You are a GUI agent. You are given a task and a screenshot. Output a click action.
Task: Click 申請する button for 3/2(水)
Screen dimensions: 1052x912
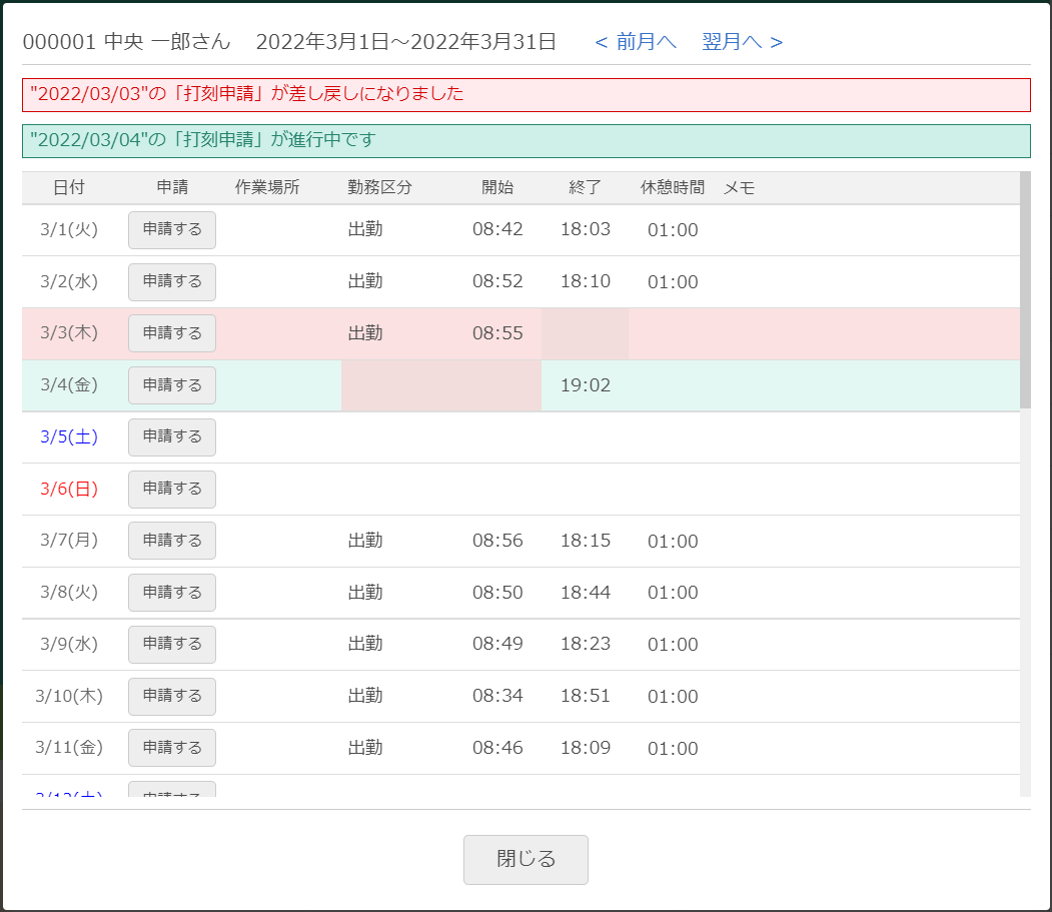[172, 282]
